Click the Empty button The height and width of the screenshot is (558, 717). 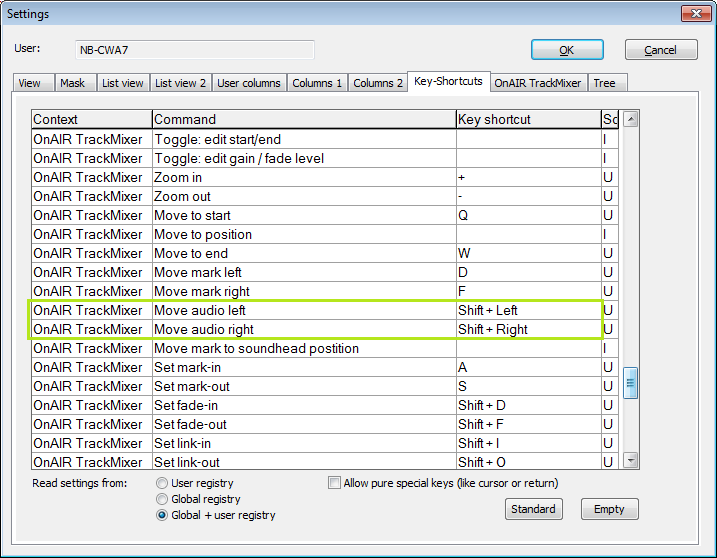coord(609,509)
